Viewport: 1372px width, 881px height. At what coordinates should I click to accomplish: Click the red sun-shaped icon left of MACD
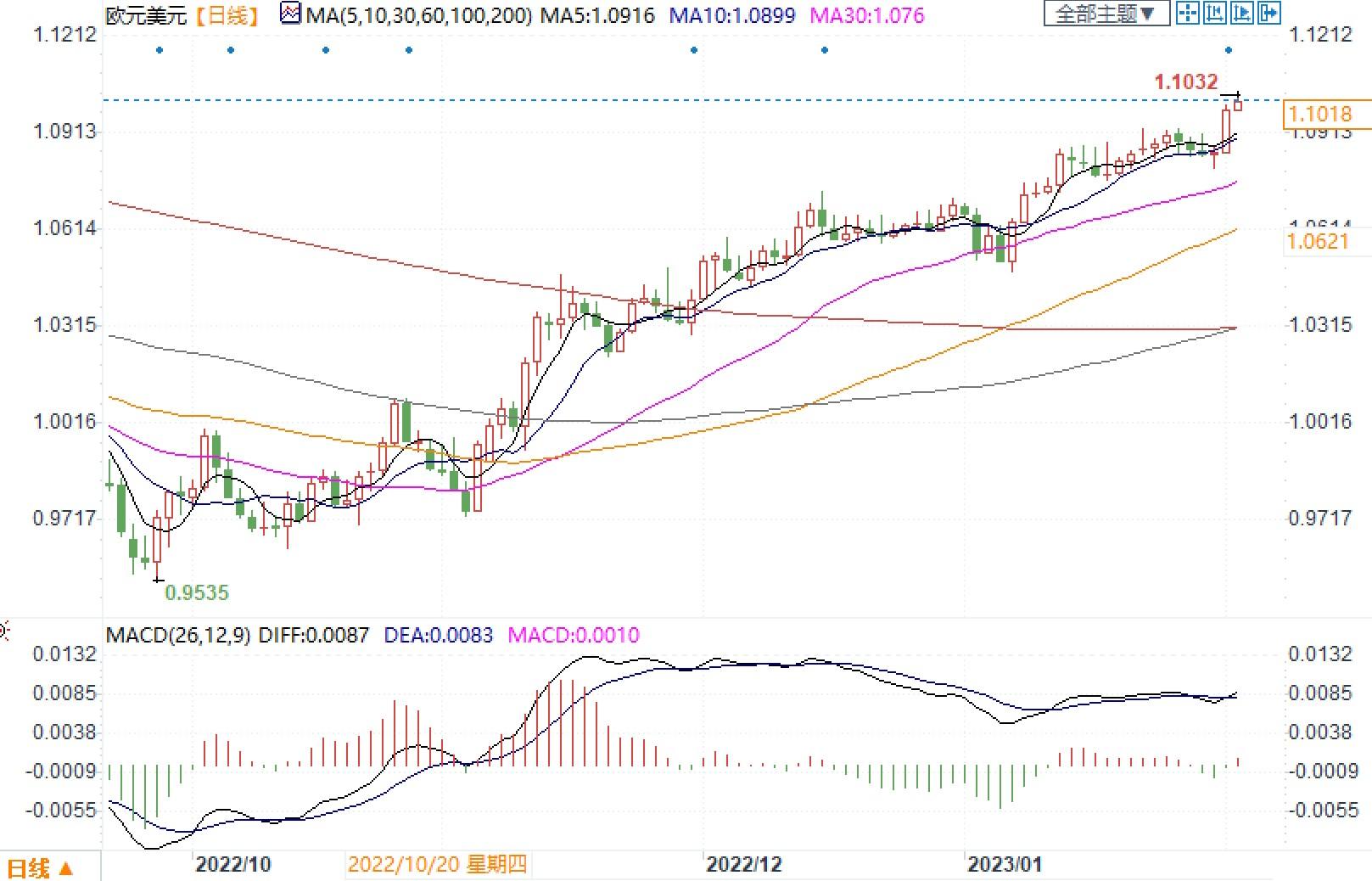tap(3, 631)
